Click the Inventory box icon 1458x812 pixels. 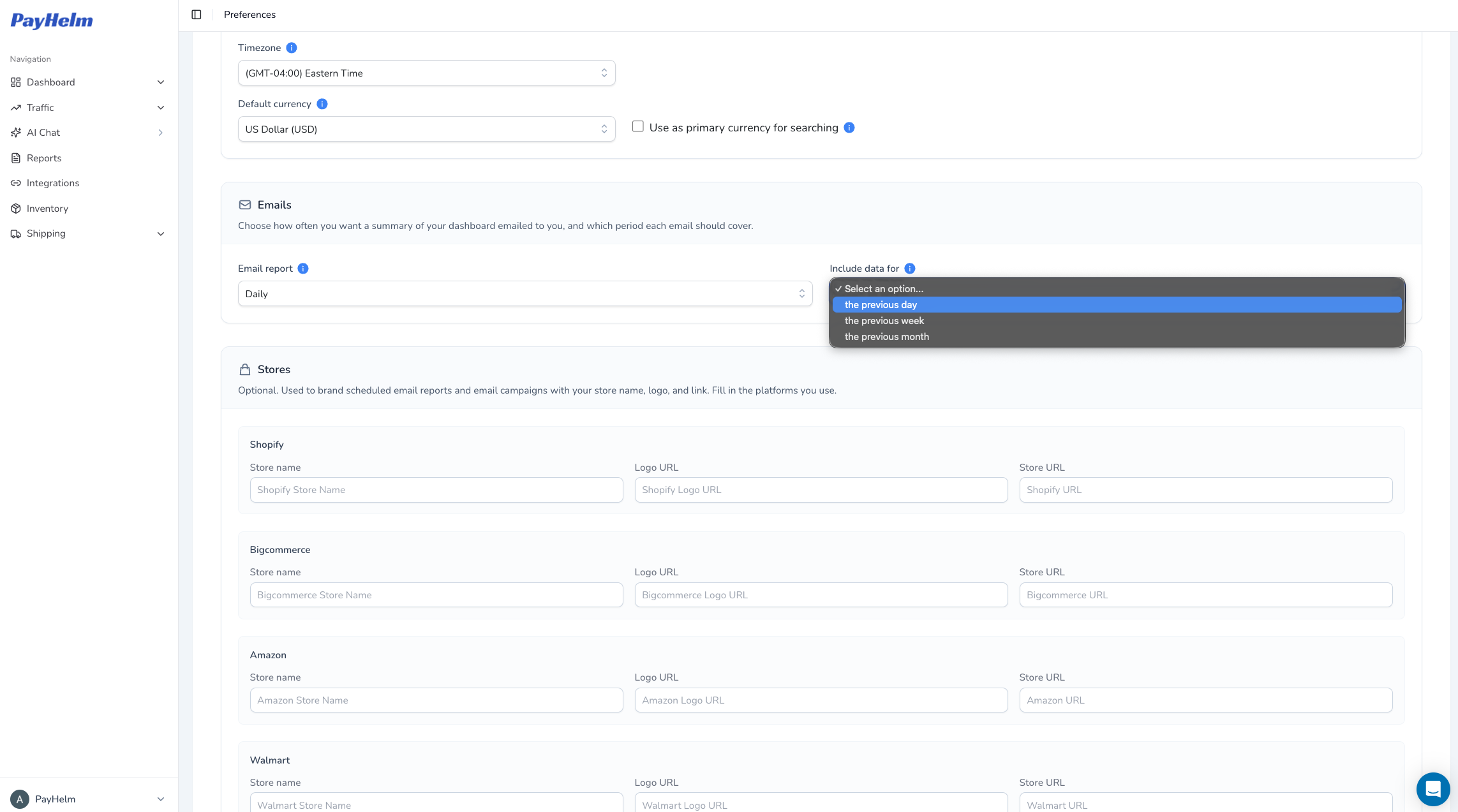[16, 209]
